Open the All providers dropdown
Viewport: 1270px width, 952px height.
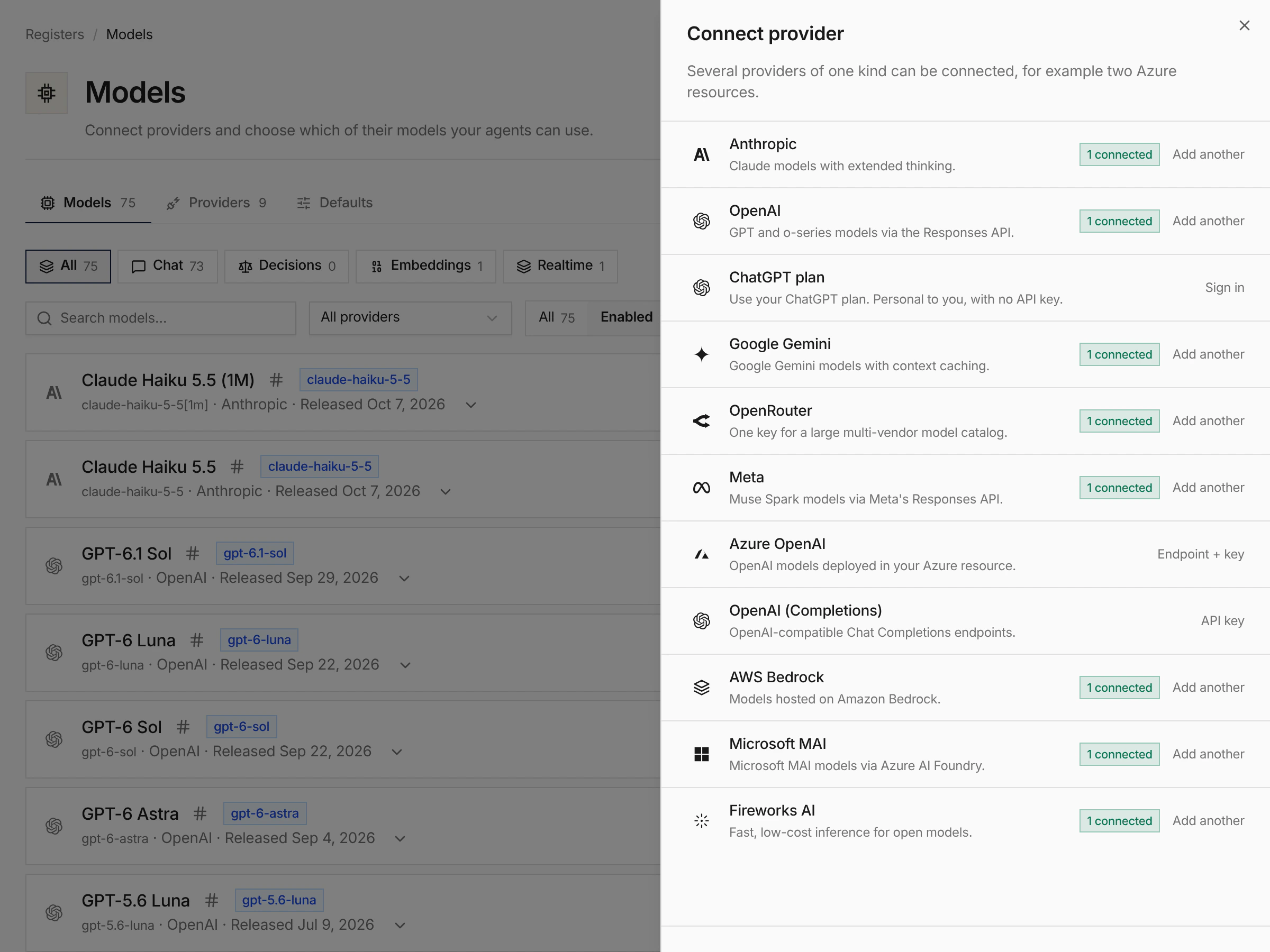[x=410, y=318]
